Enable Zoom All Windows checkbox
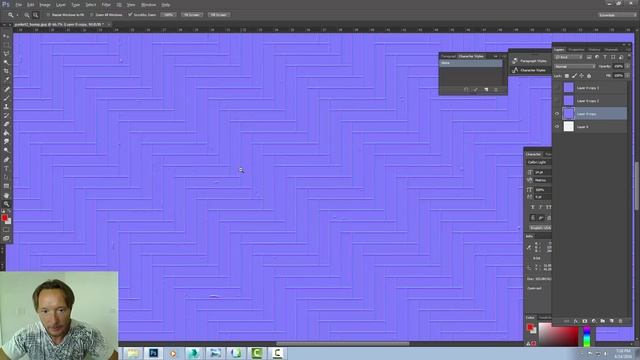640x360 pixels. tap(92, 15)
